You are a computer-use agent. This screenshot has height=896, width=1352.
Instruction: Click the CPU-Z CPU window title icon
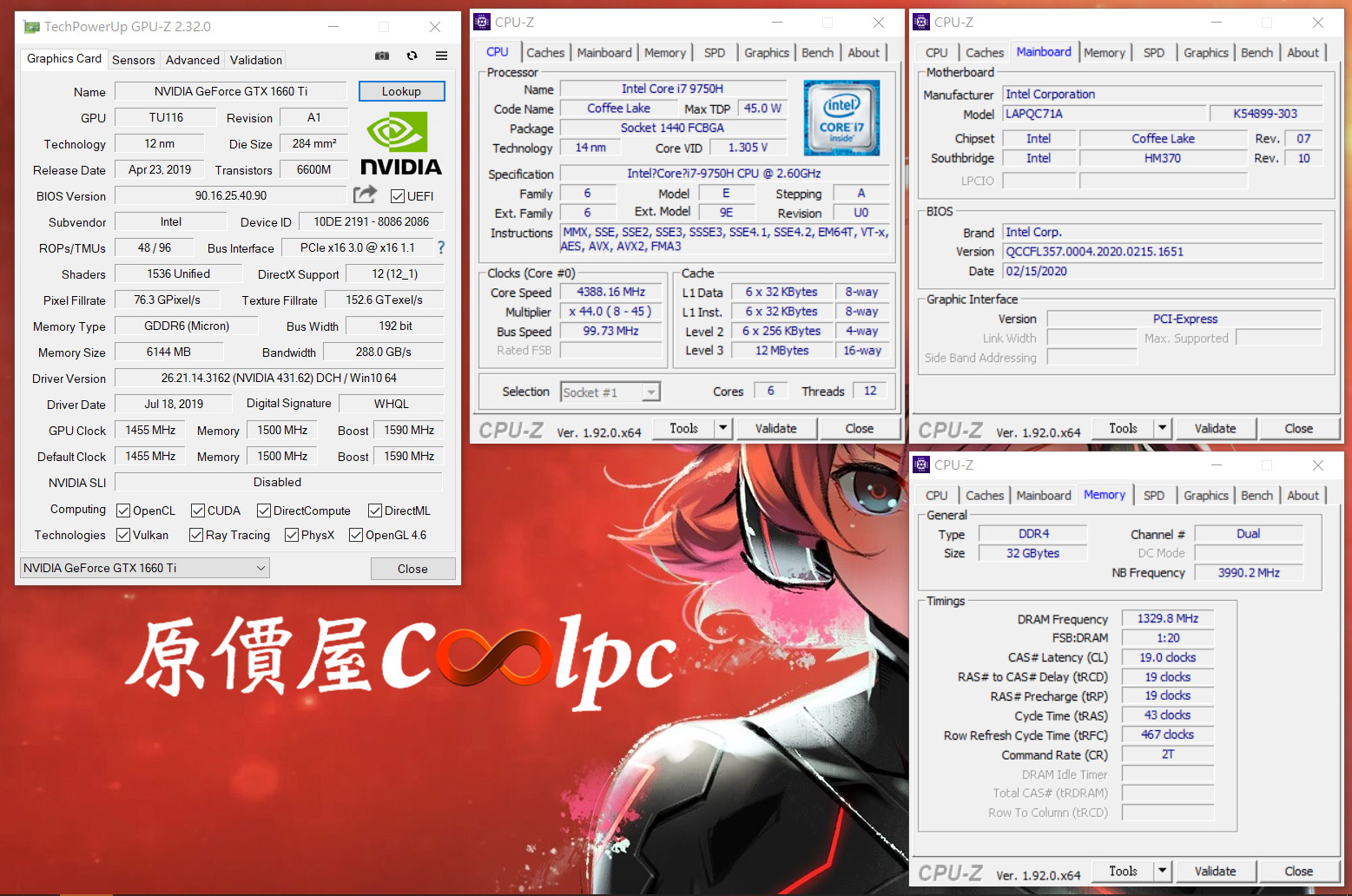[483, 23]
